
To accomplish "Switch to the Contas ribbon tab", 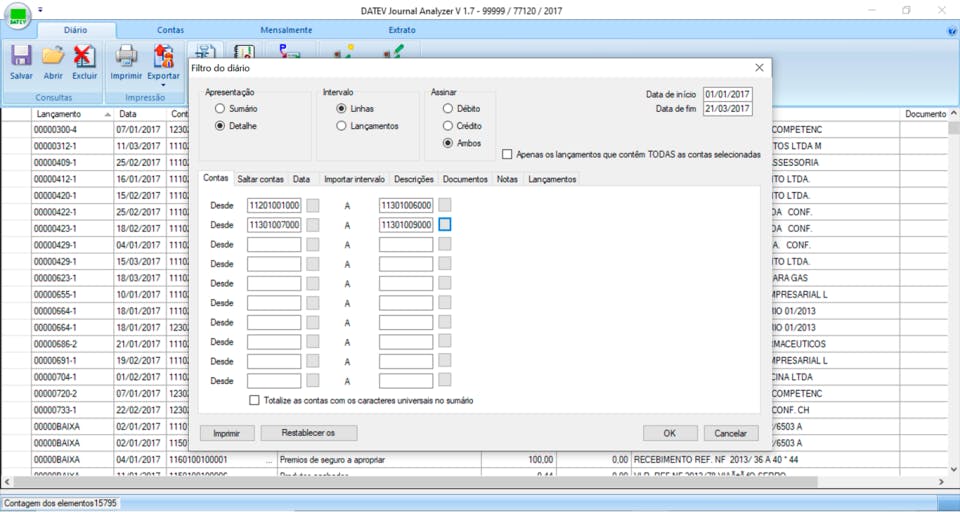I will (x=170, y=30).
